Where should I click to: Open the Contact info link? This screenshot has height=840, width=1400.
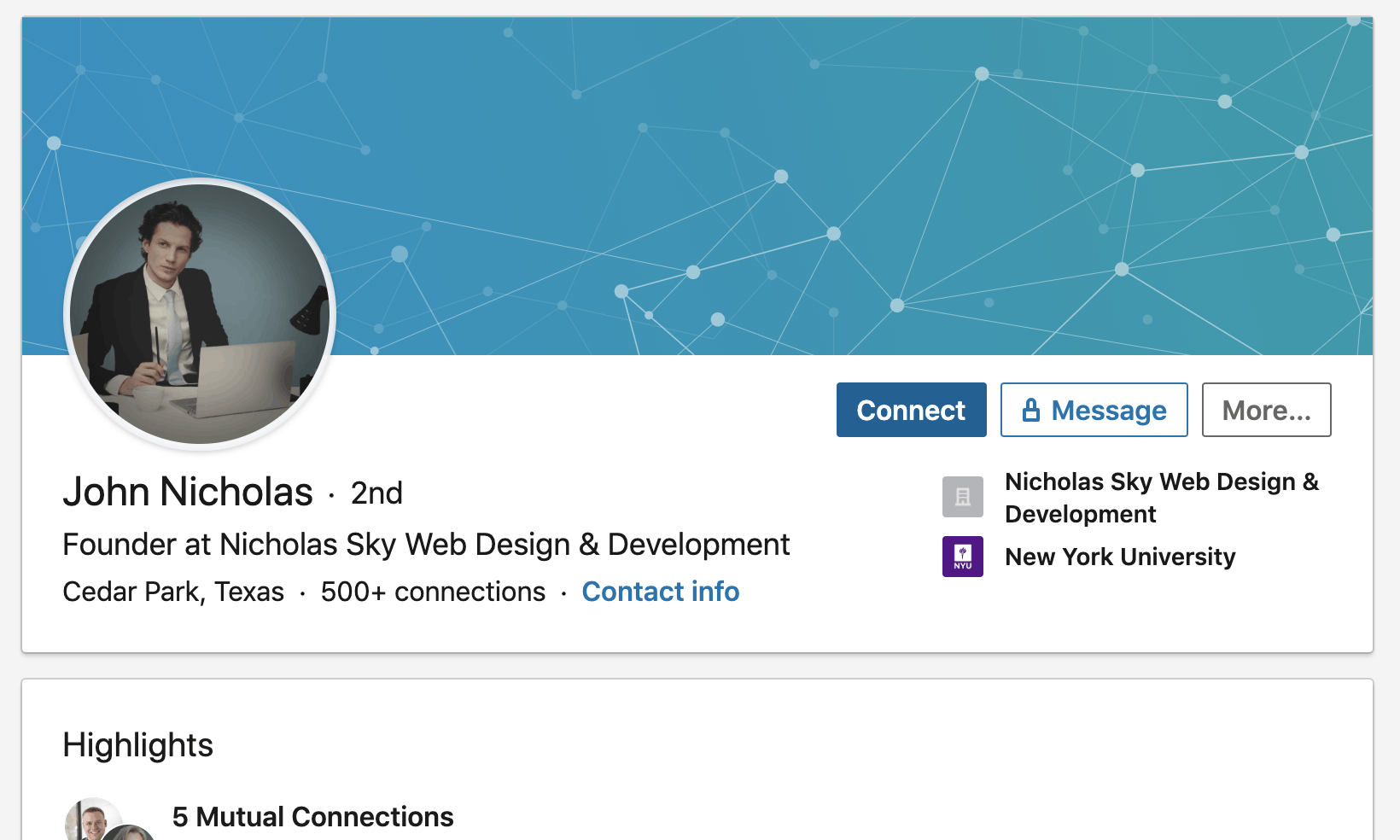[x=660, y=592]
